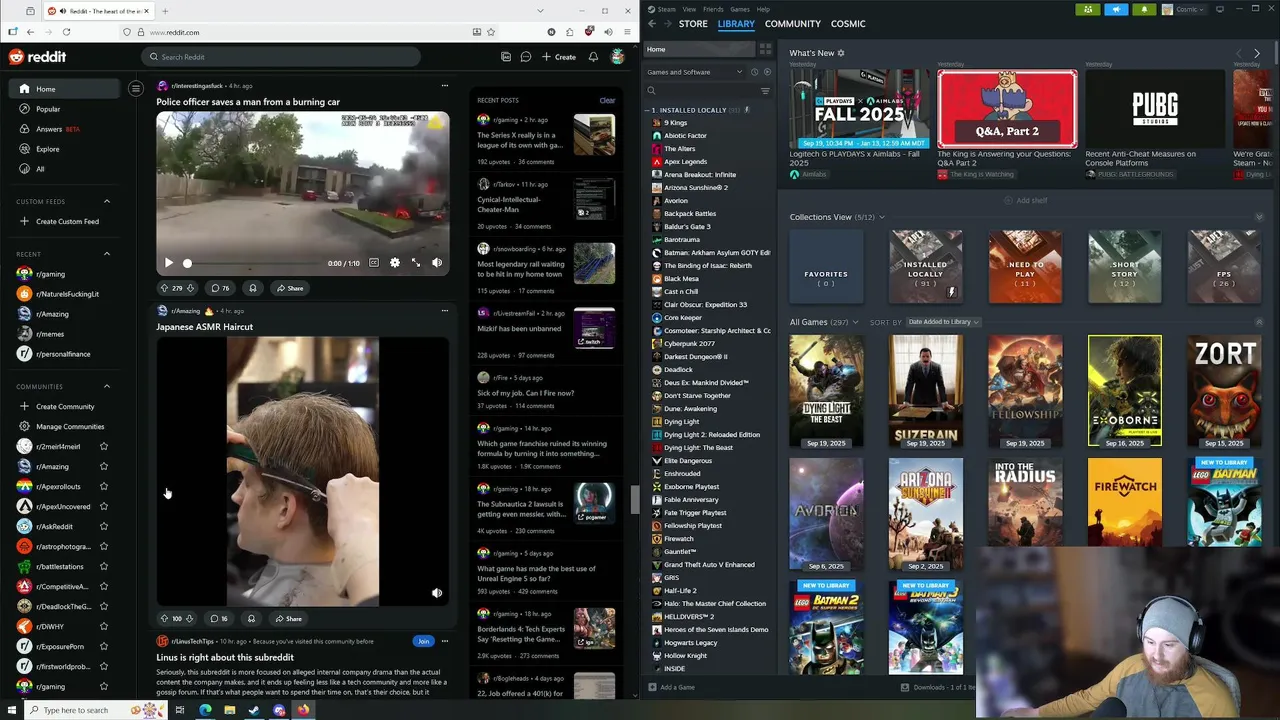Screen dimensions: 1280x720
Task: Switch to Steam STORE tab
Action: 693,23
